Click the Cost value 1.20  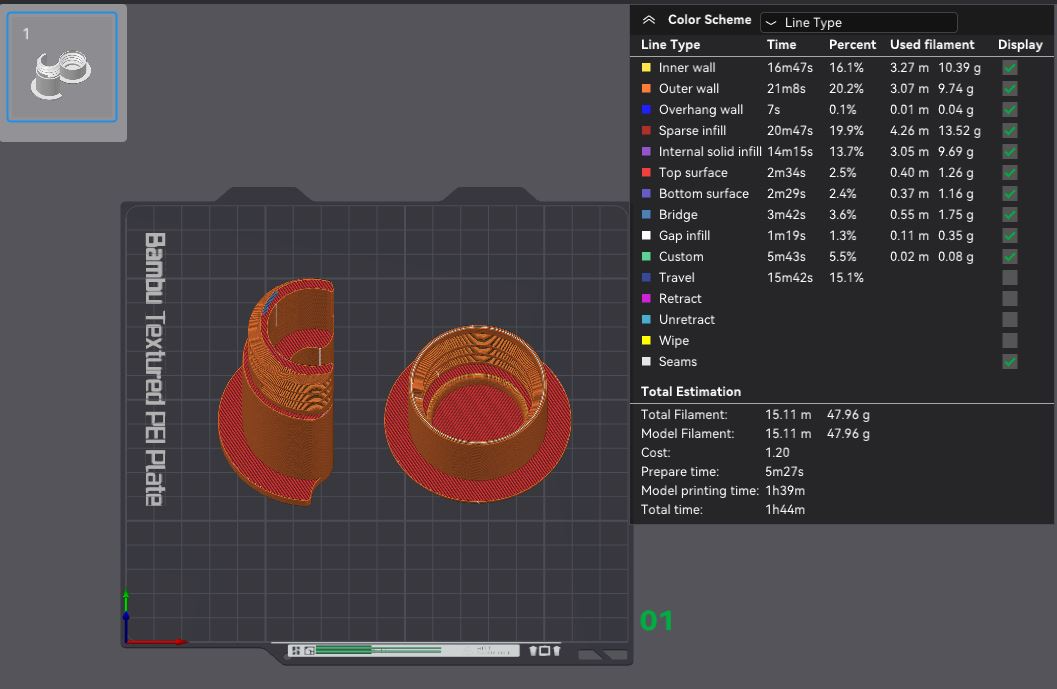[777, 452]
